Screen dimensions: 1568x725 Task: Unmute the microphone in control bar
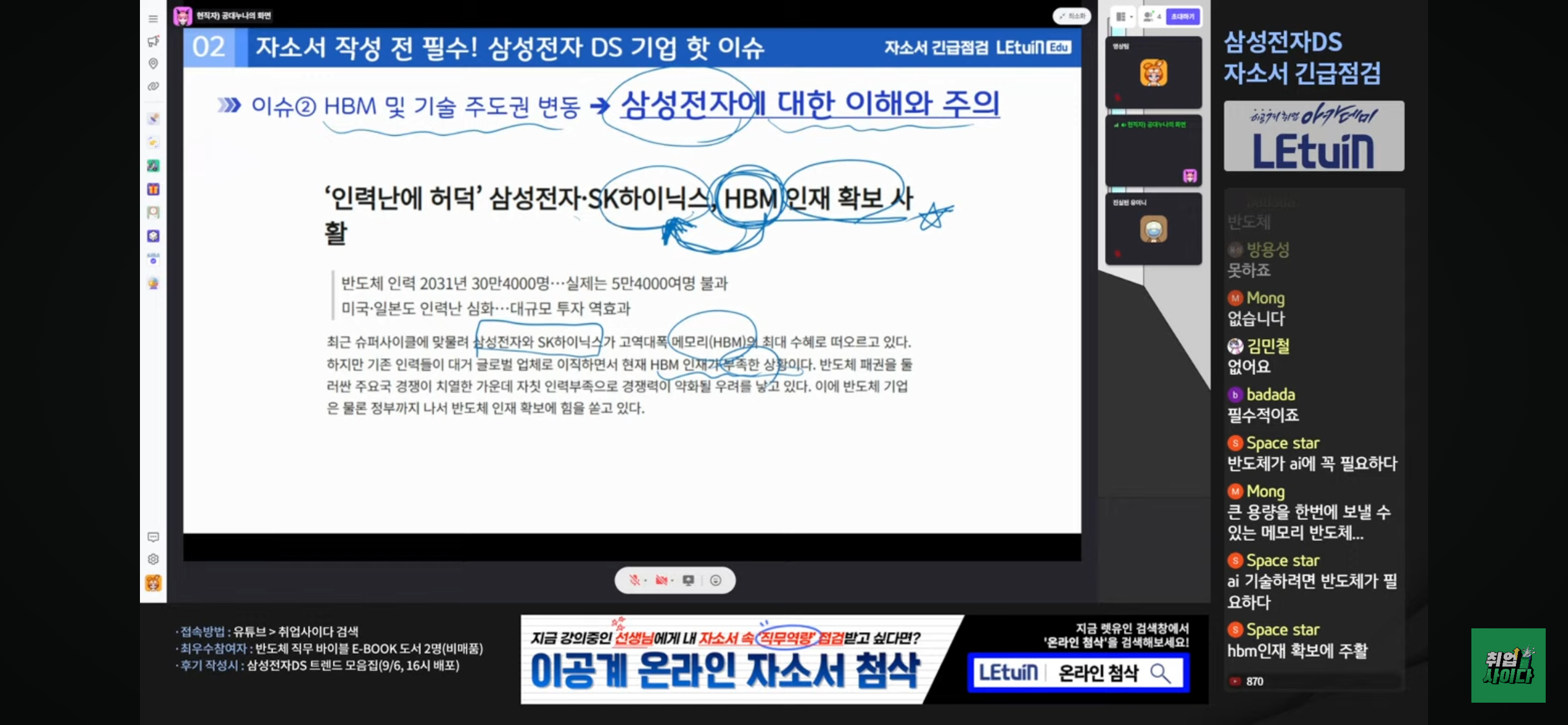(634, 580)
